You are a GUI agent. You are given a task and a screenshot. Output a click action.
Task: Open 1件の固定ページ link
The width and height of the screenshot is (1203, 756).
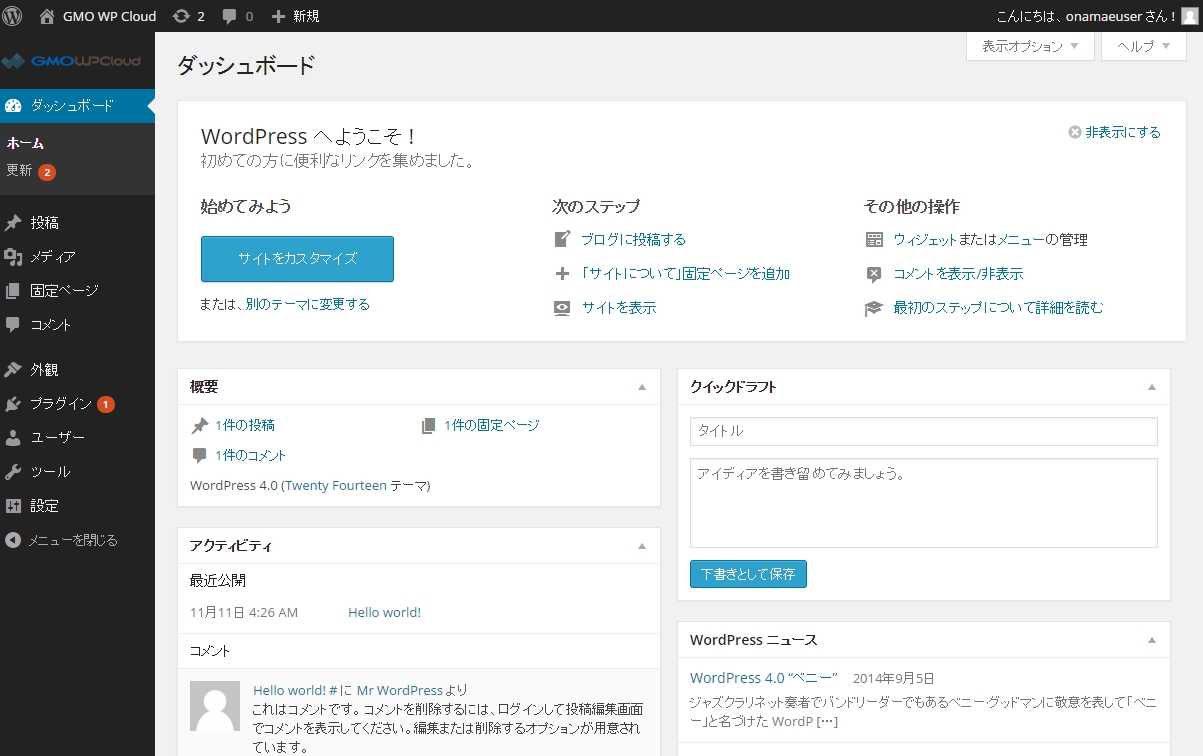492,425
